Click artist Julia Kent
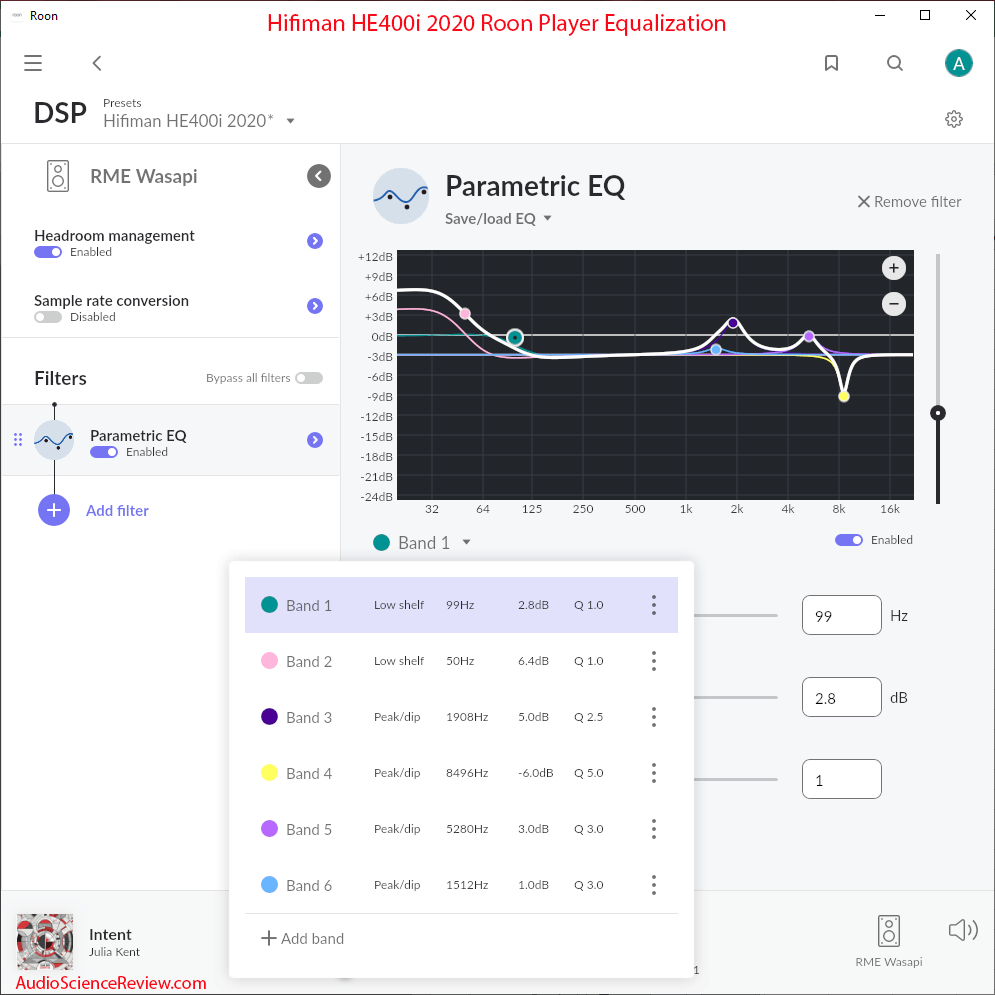The height and width of the screenshot is (995, 995). pyautogui.click(x=114, y=952)
